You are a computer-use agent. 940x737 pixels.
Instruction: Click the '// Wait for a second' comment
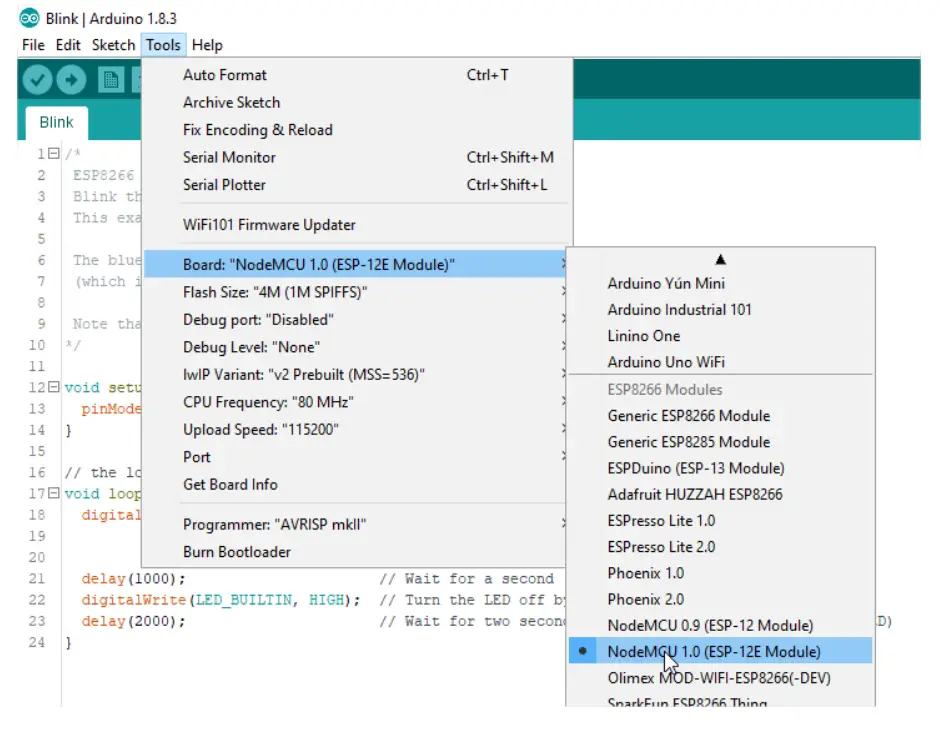pos(466,579)
